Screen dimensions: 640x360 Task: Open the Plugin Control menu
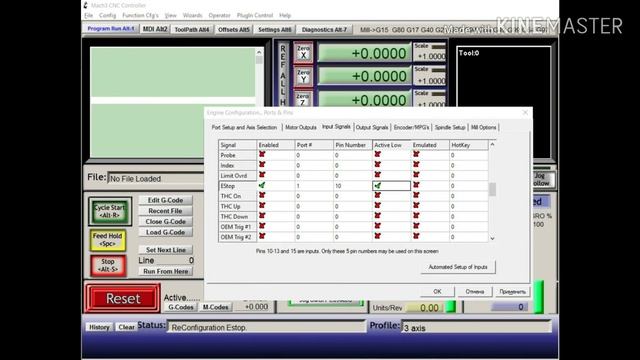click(x=255, y=15)
